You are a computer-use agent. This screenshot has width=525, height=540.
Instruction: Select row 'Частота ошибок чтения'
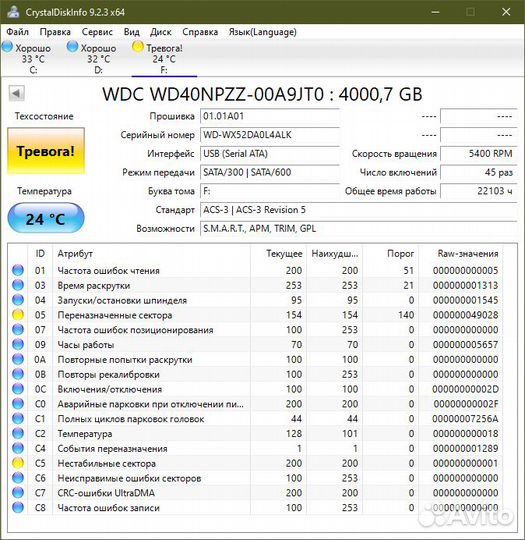coord(255,270)
